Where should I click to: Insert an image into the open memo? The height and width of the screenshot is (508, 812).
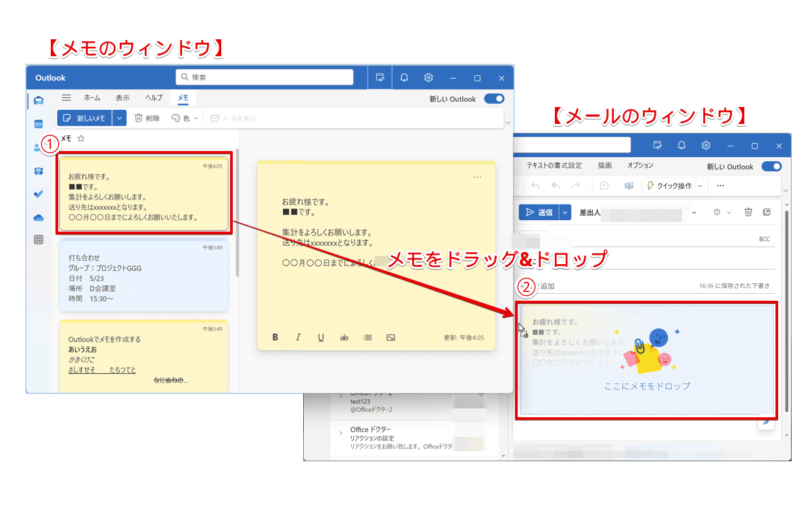390,337
